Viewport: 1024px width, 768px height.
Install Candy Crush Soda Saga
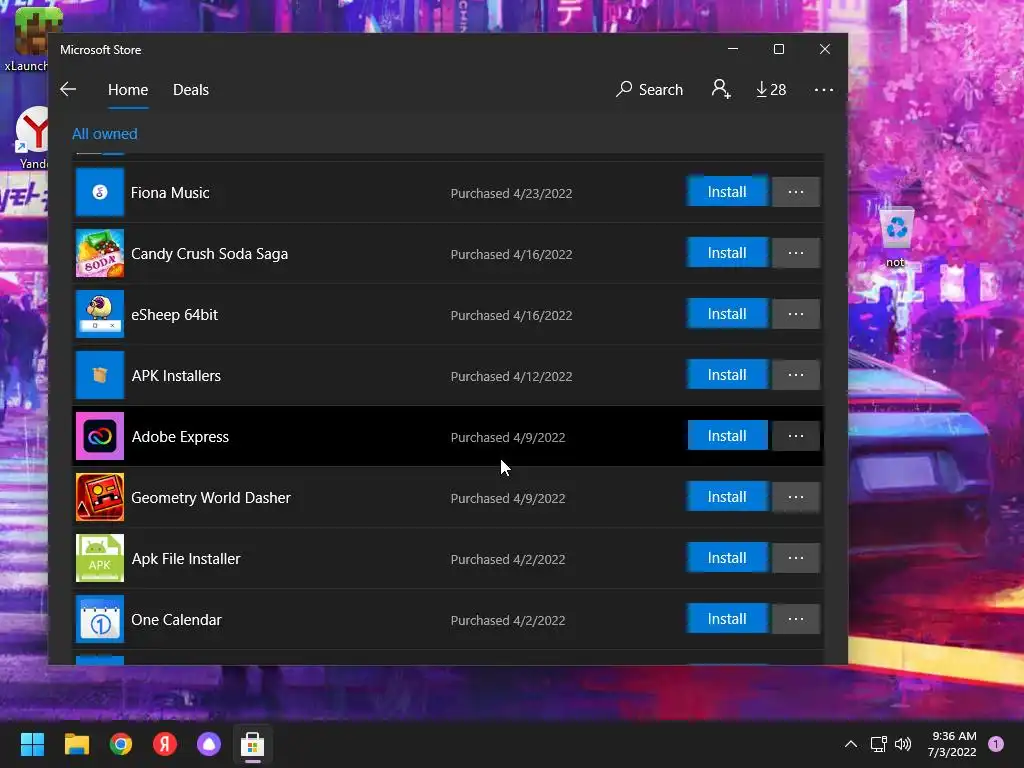click(x=728, y=253)
